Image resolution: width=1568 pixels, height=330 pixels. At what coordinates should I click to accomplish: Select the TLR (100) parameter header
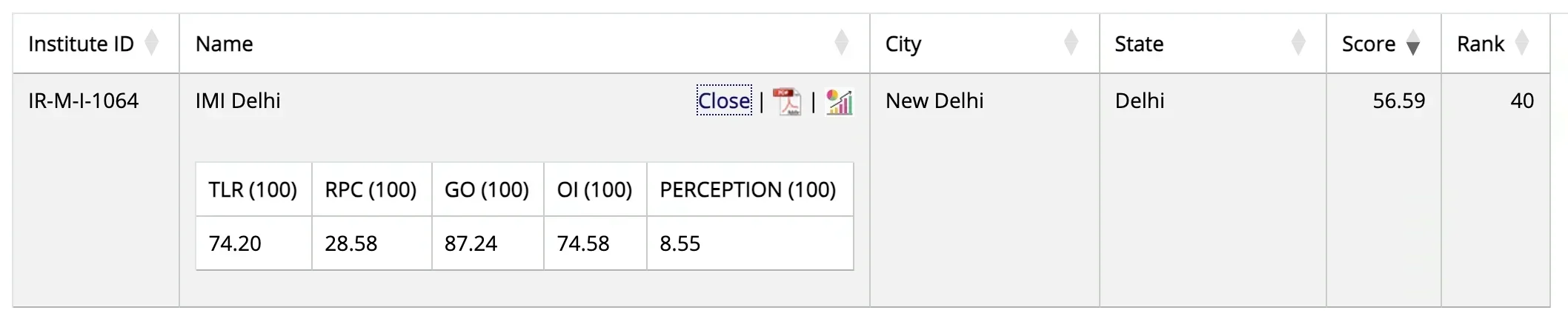pos(253,190)
